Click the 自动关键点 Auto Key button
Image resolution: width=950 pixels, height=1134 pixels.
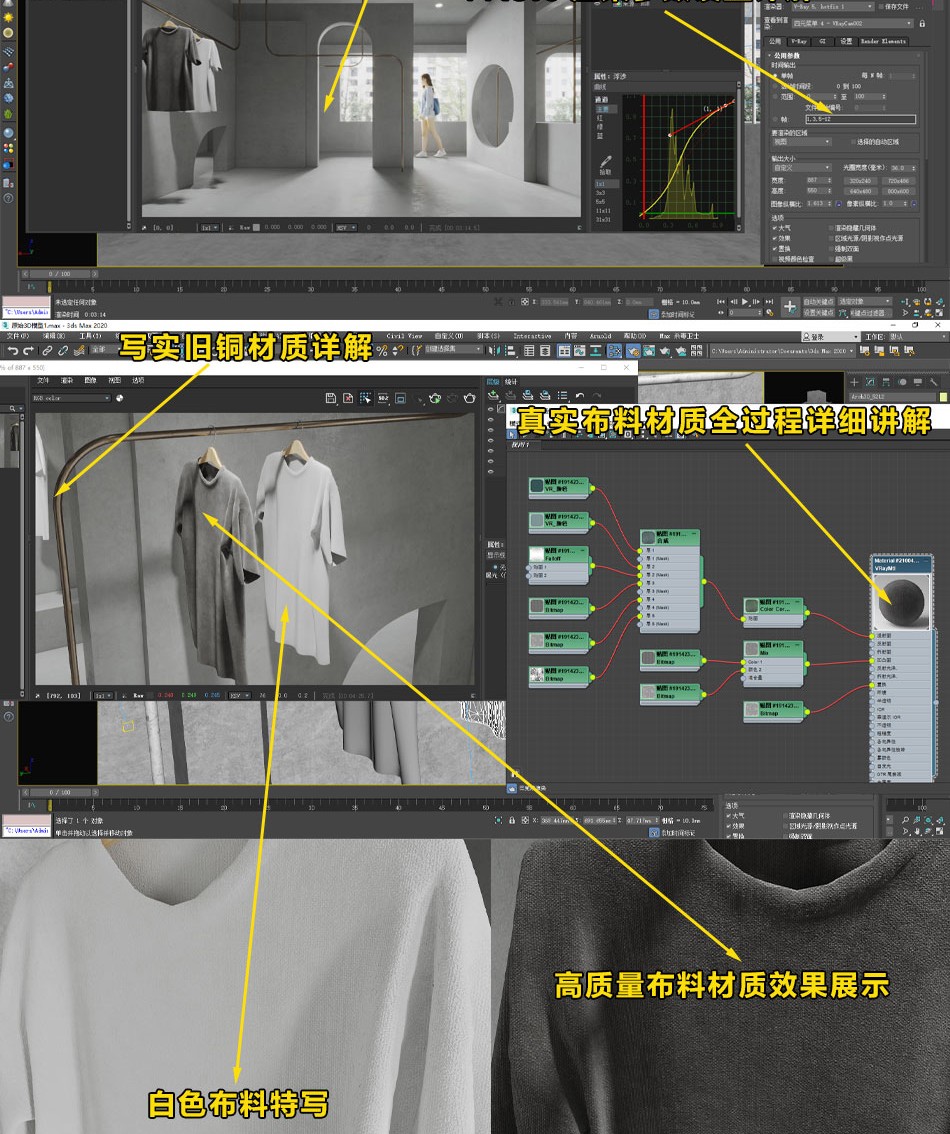click(x=818, y=302)
